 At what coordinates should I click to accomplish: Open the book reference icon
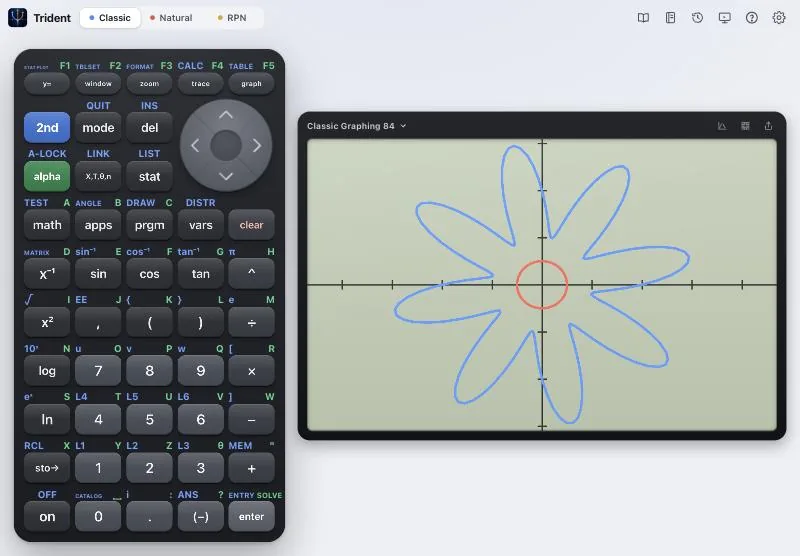(643, 18)
